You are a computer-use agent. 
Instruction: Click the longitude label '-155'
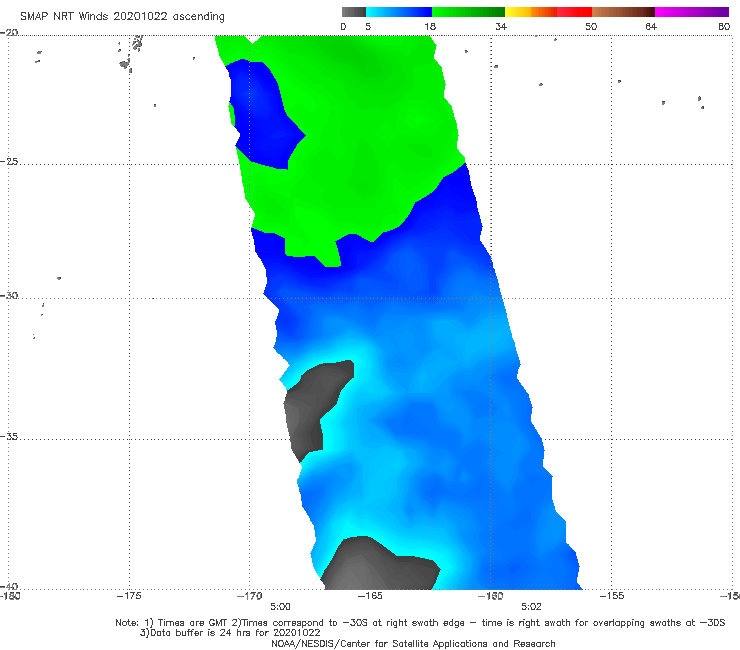(612, 596)
